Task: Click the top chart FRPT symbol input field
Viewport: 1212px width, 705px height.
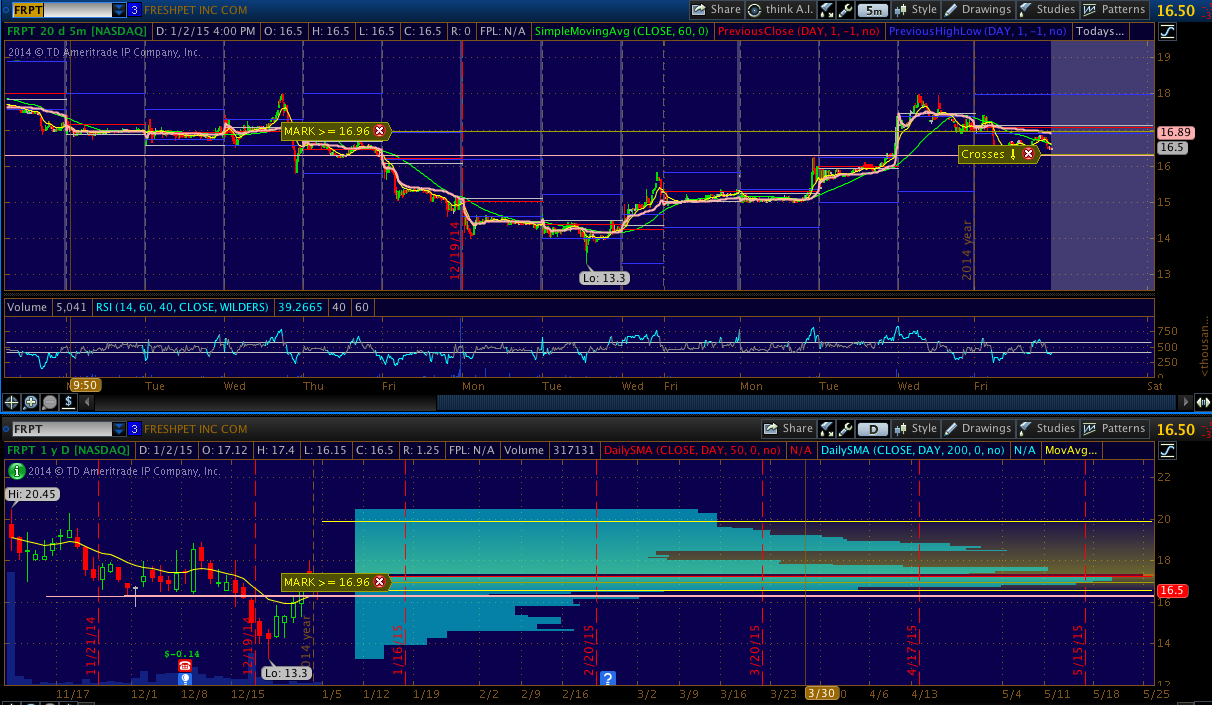Action: 62,10
